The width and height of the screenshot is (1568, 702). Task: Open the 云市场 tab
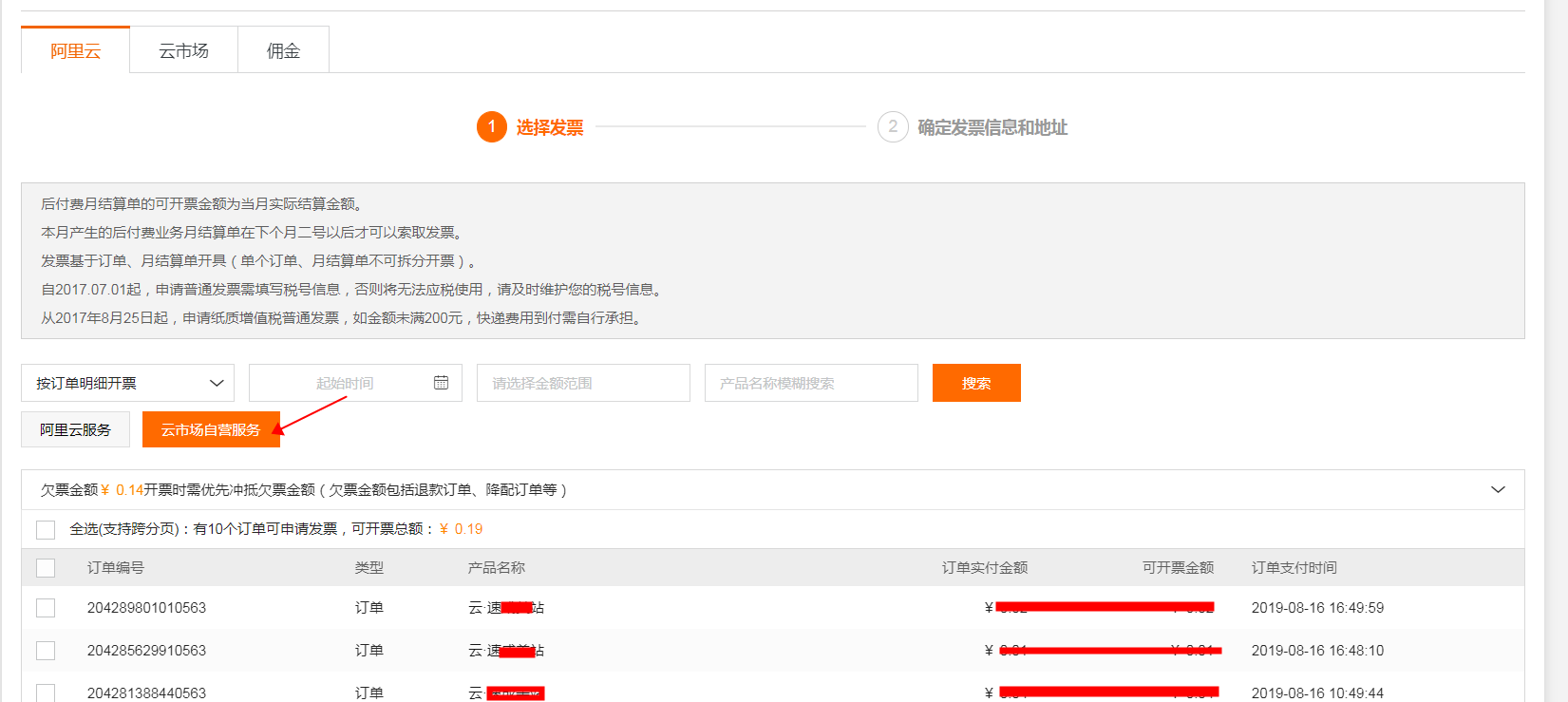(x=183, y=50)
